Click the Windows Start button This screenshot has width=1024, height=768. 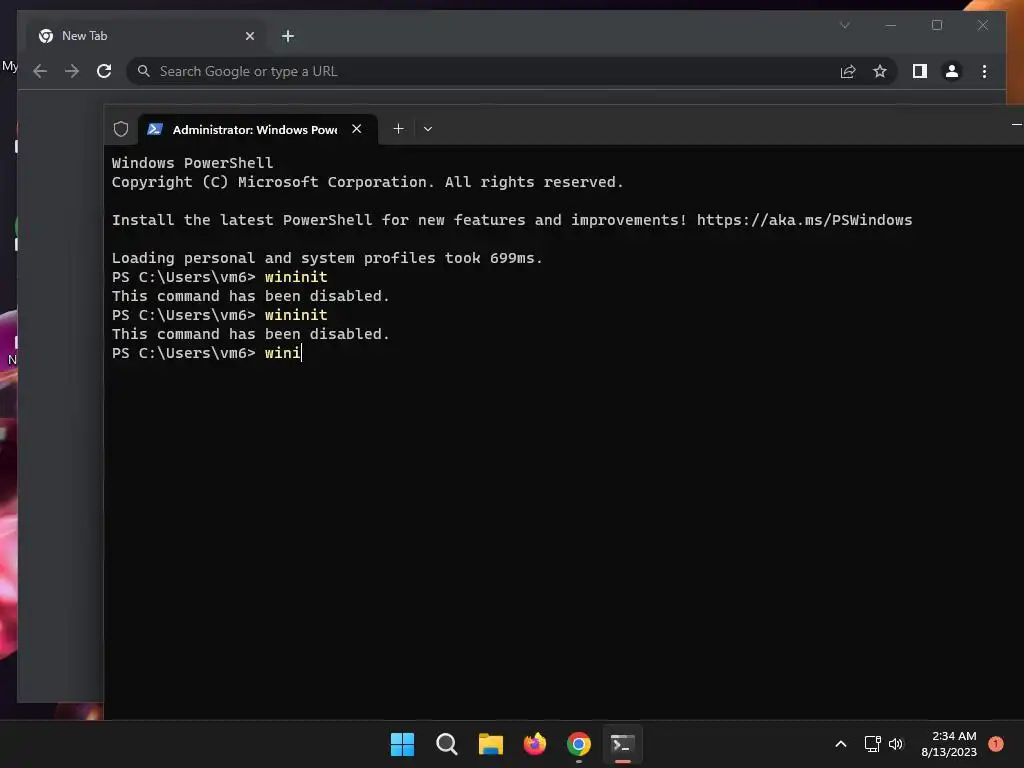402,744
